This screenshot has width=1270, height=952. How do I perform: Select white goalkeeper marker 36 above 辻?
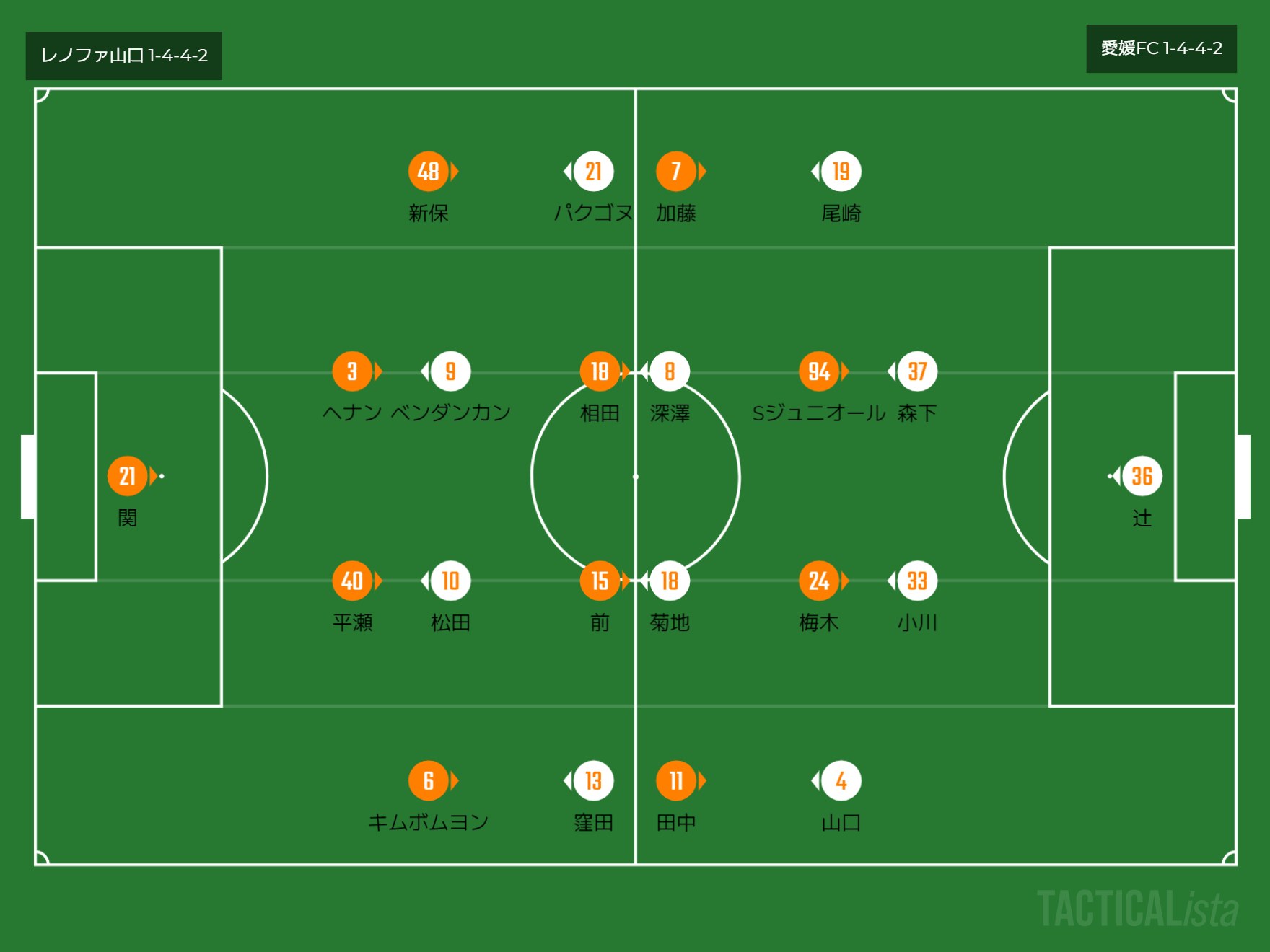1142,476
